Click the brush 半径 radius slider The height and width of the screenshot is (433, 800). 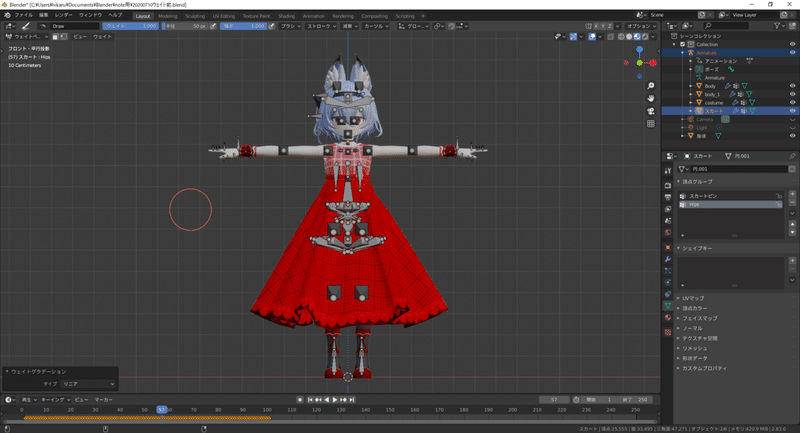185,26
